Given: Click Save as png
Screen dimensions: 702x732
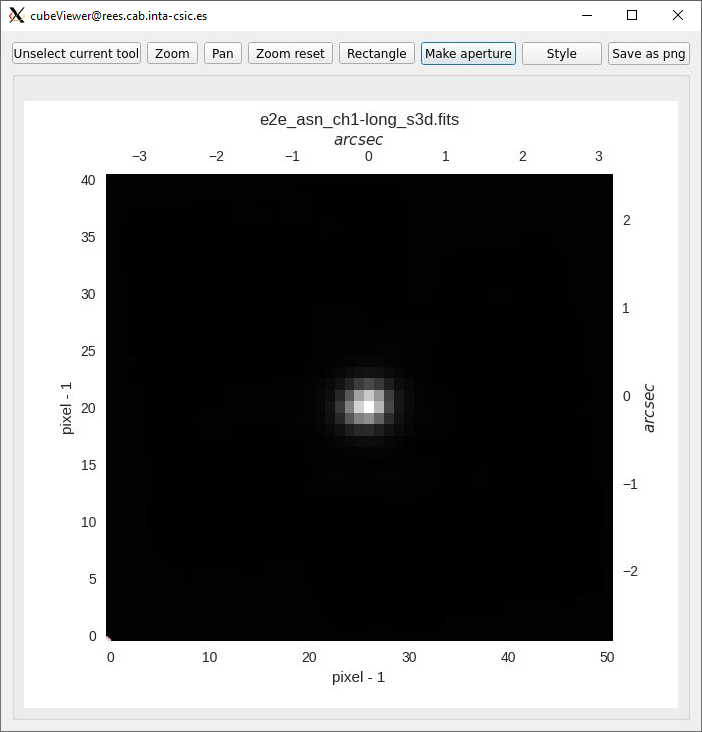Looking at the screenshot, I should [649, 54].
